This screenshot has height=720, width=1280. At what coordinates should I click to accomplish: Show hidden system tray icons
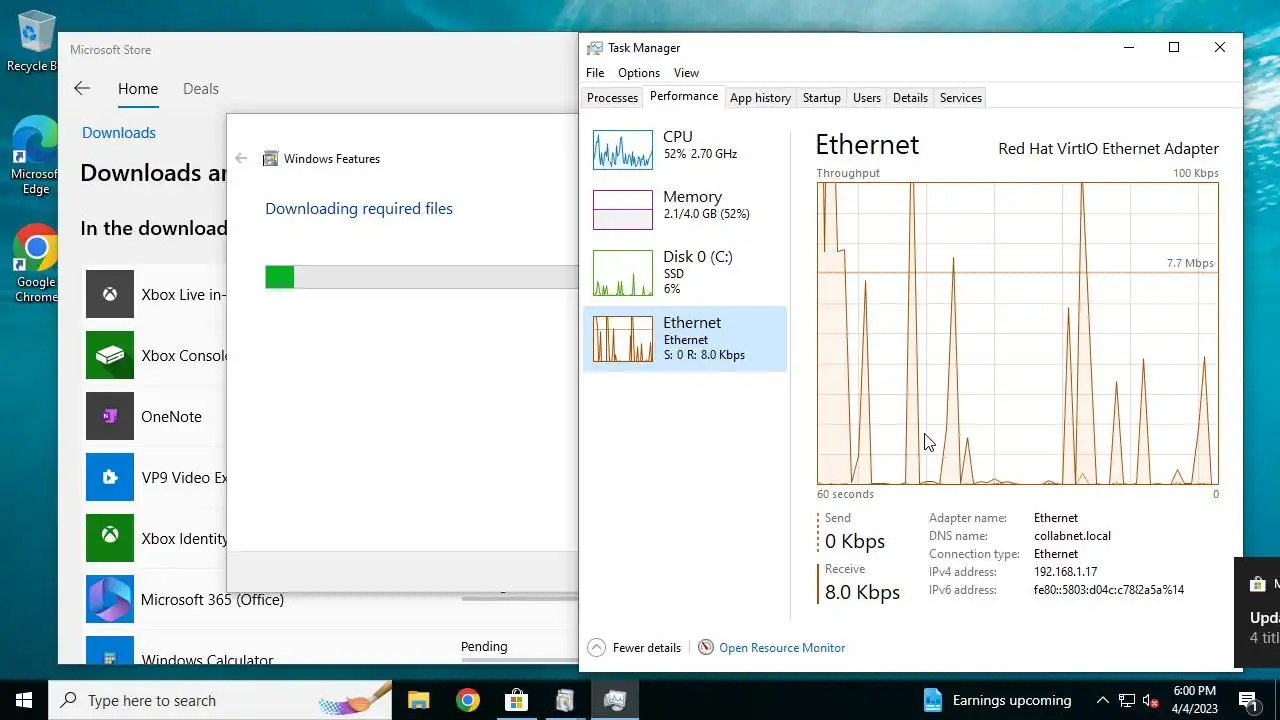[1102, 700]
